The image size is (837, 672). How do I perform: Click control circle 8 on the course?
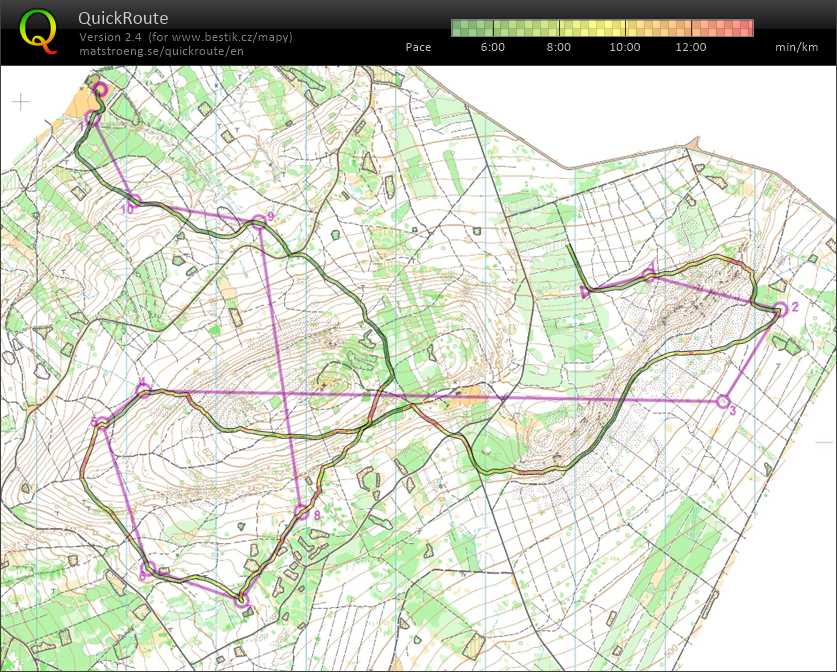click(x=303, y=513)
